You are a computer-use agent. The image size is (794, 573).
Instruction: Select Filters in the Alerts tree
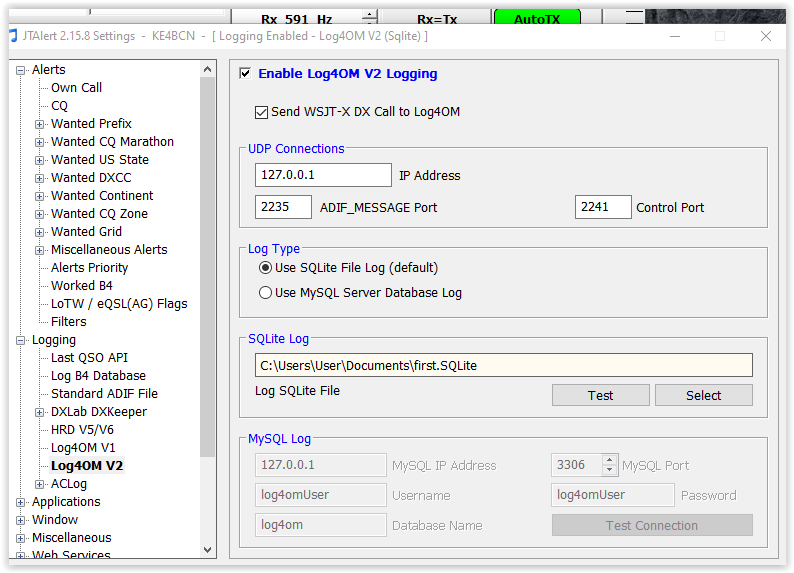pos(68,321)
